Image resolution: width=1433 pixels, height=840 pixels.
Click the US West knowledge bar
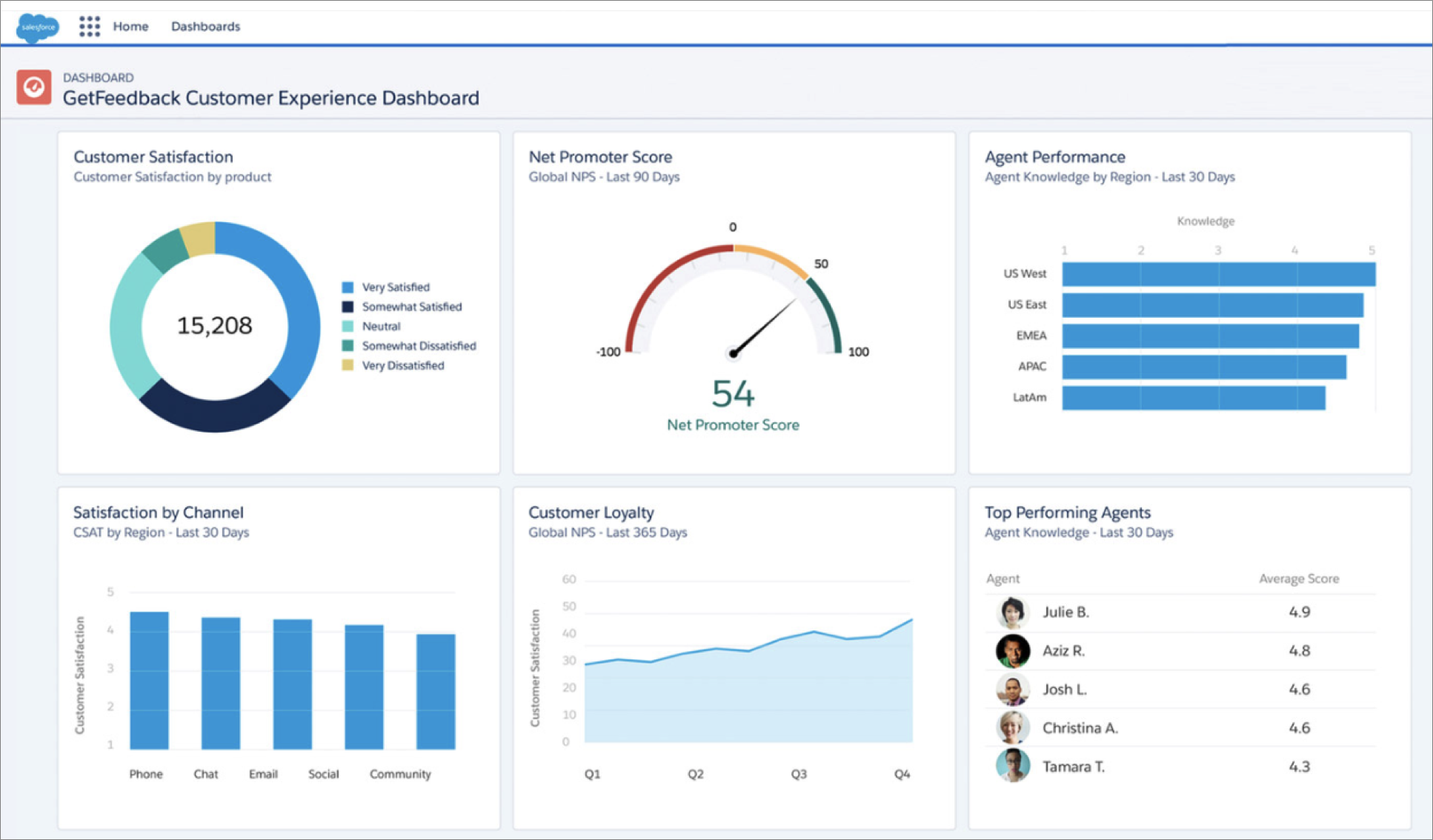click(x=1218, y=274)
